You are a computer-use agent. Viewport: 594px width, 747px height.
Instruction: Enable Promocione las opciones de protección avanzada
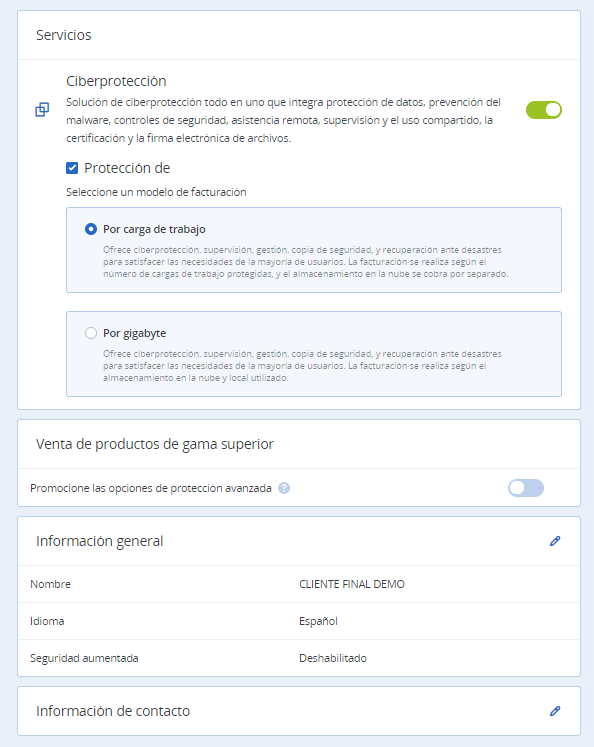[x=526, y=488]
